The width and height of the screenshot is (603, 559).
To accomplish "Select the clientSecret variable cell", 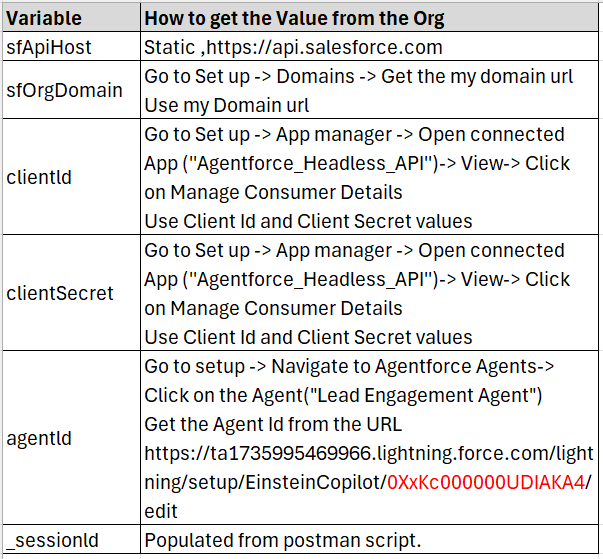I will 60,293.
